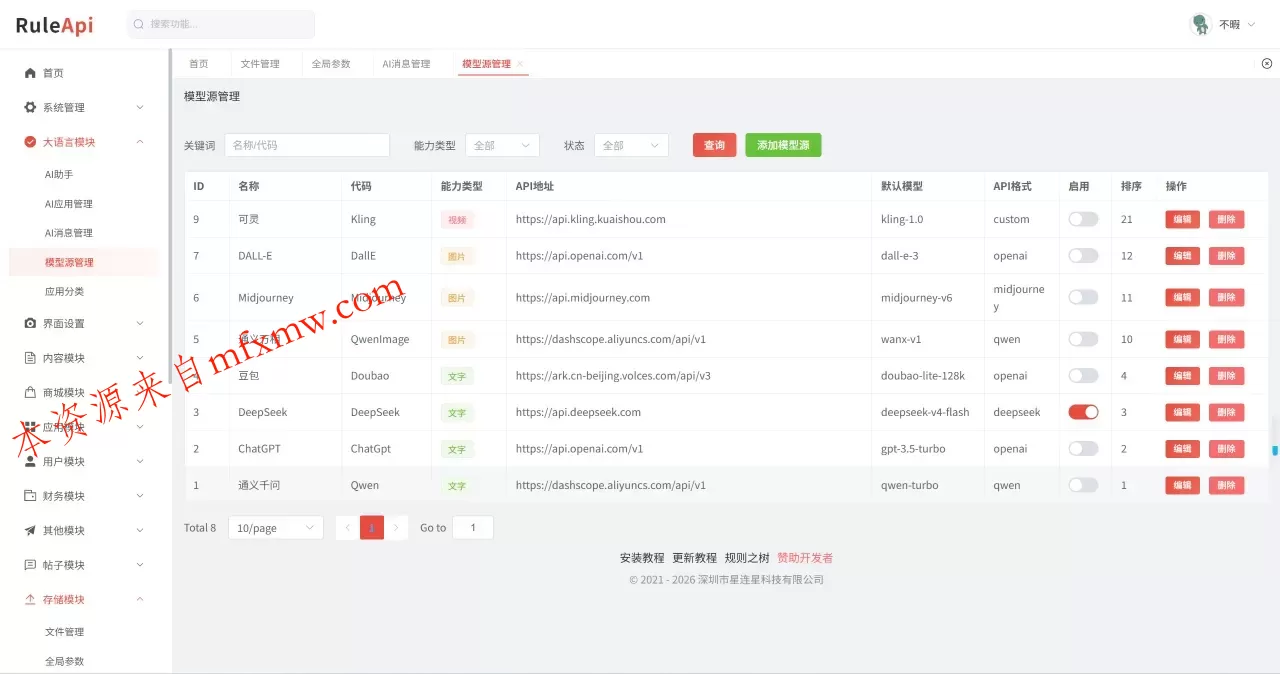Close the 模型源管理 tab with its x

click(x=519, y=64)
